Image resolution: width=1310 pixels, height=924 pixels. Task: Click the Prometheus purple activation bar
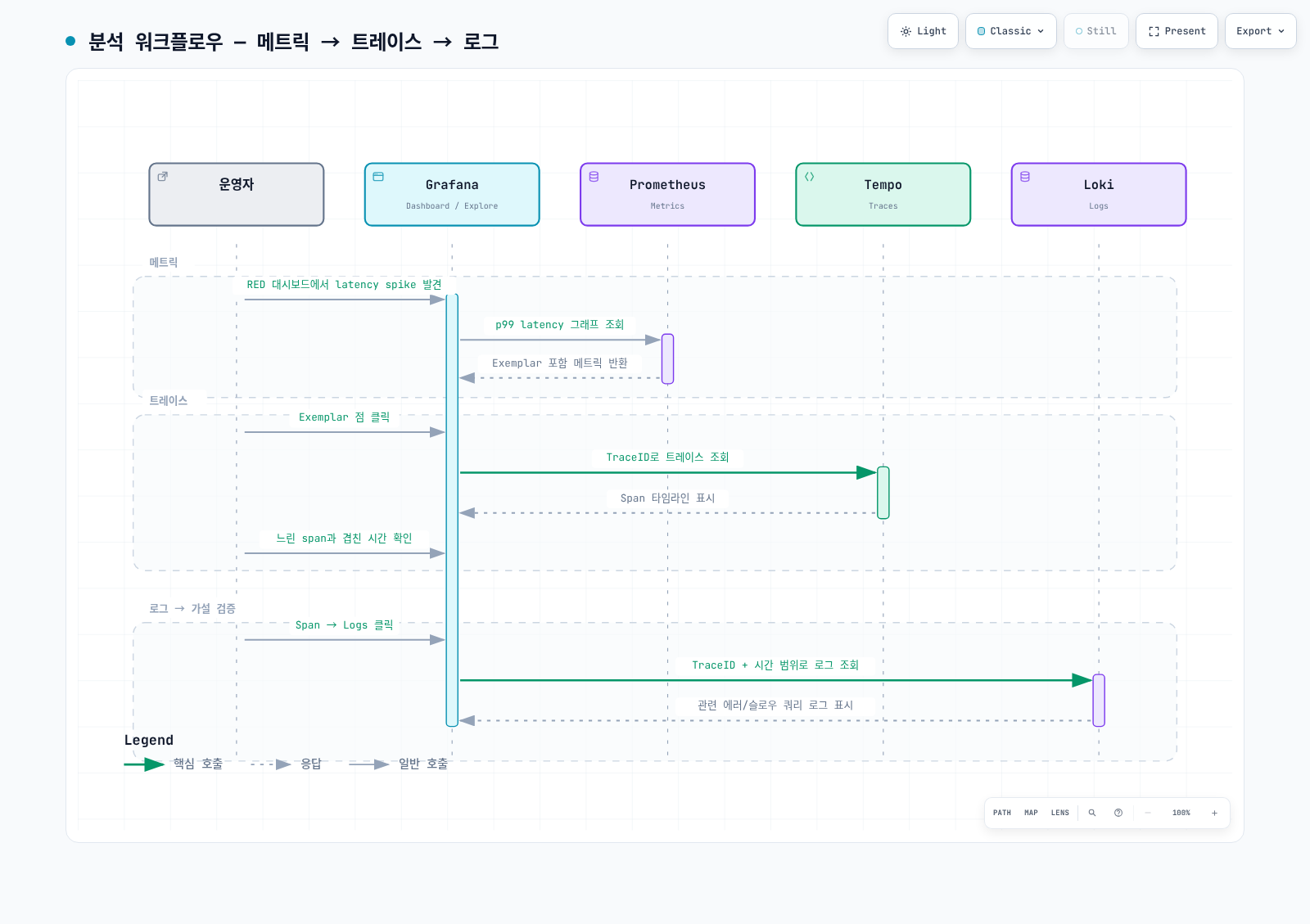pos(667,358)
